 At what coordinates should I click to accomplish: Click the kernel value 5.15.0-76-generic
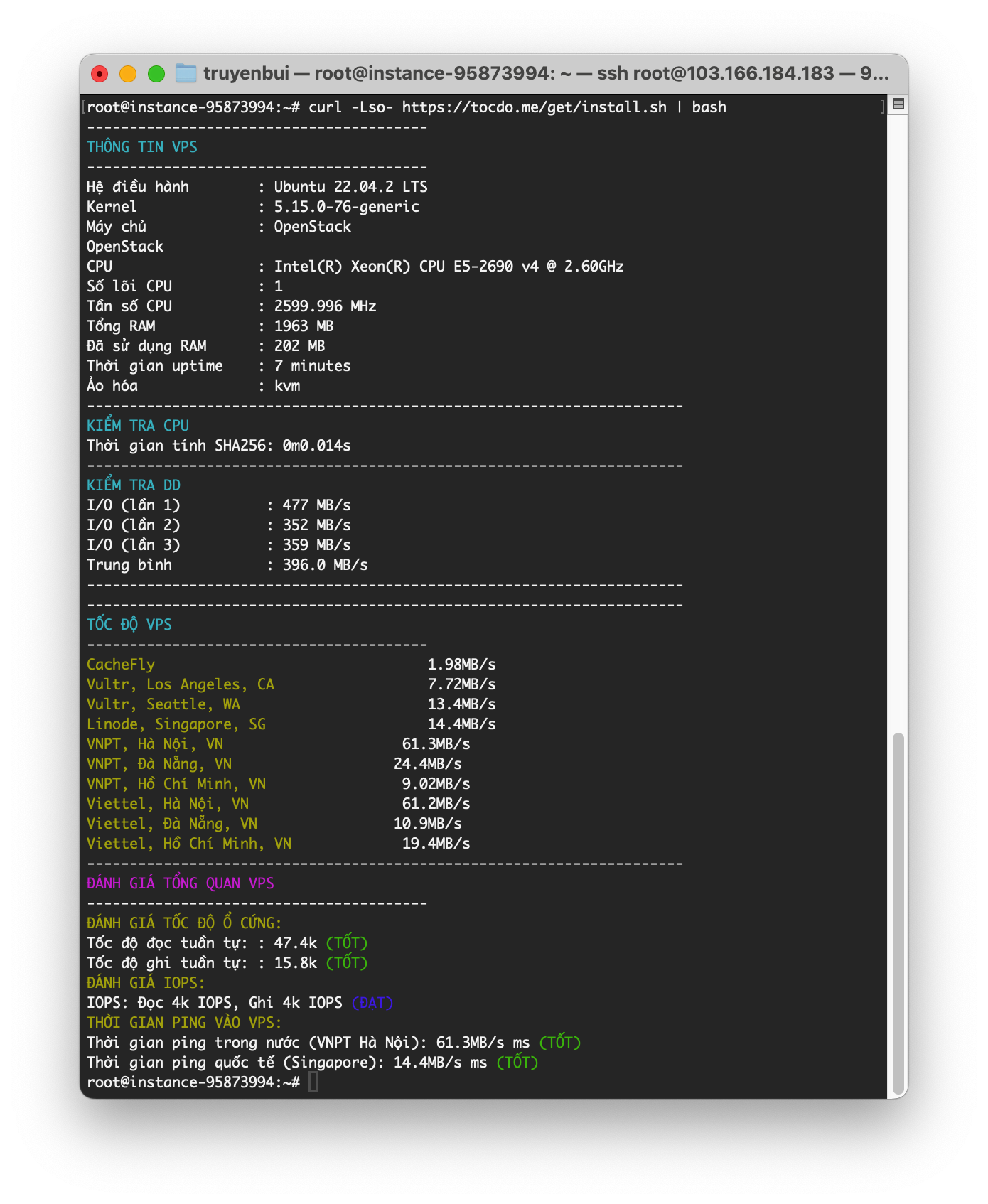(x=347, y=207)
